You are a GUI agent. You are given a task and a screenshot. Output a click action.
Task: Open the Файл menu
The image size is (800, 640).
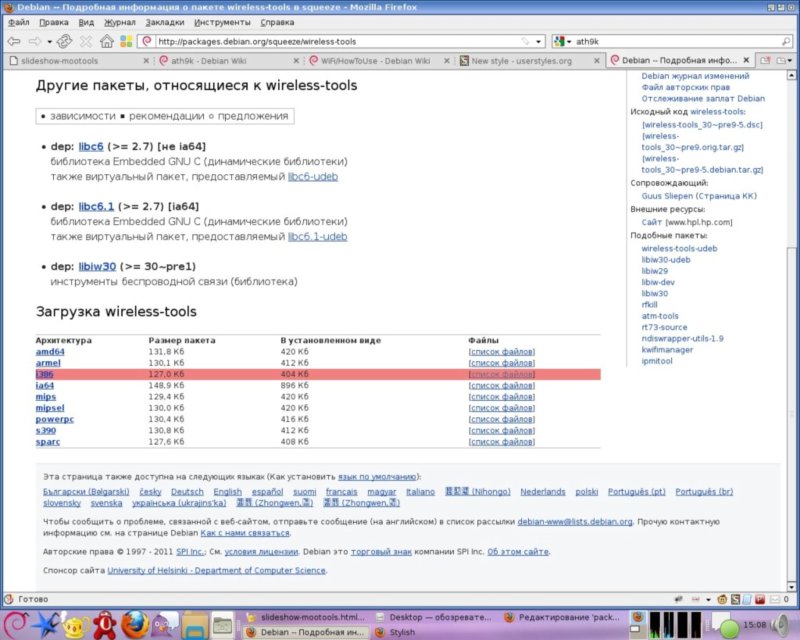click(18, 22)
